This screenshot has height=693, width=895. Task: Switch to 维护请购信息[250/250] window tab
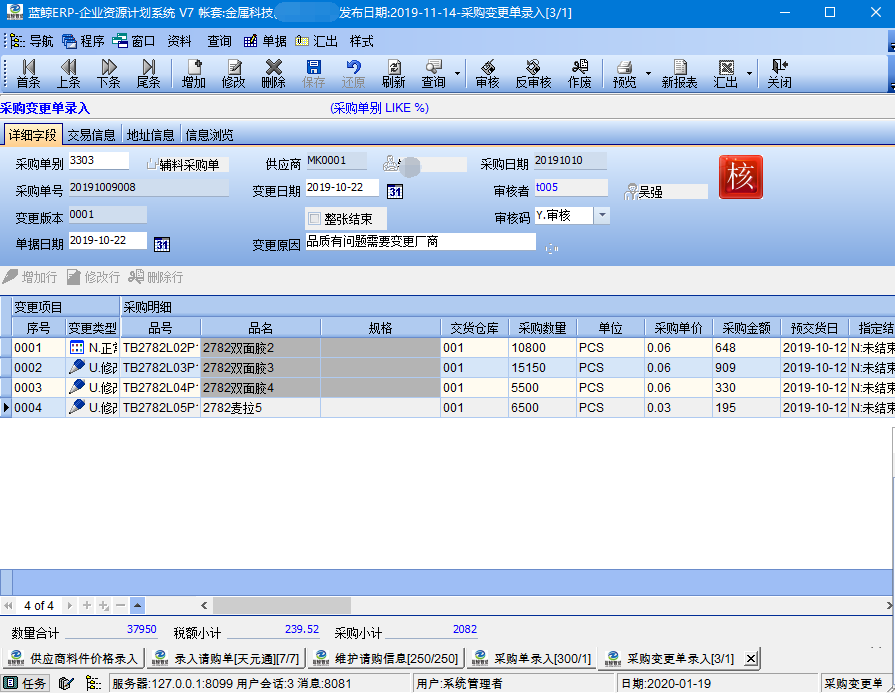(x=386, y=659)
